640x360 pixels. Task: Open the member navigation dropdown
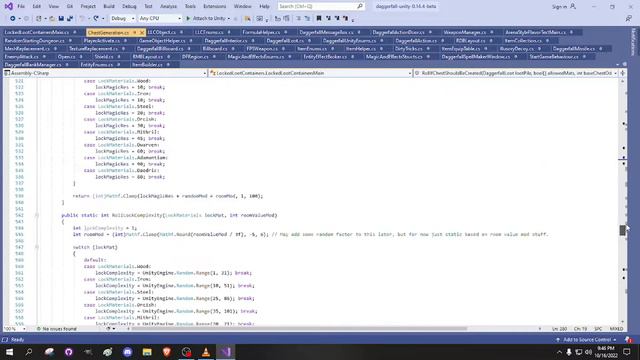click(516, 73)
